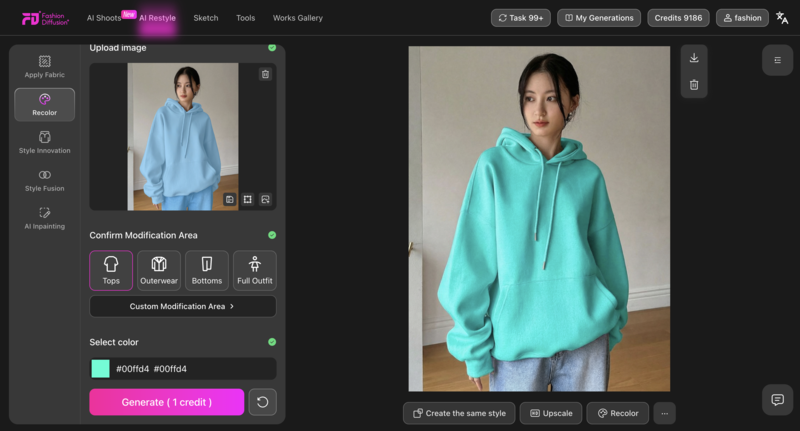The width and height of the screenshot is (800, 431).
Task: Open My Generations
Action: tap(599, 18)
